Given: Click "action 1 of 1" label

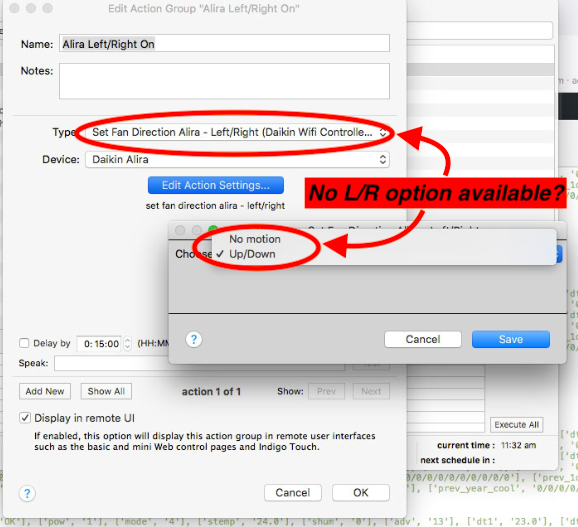Looking at the screenshot, I should click(x=211, y=391).
